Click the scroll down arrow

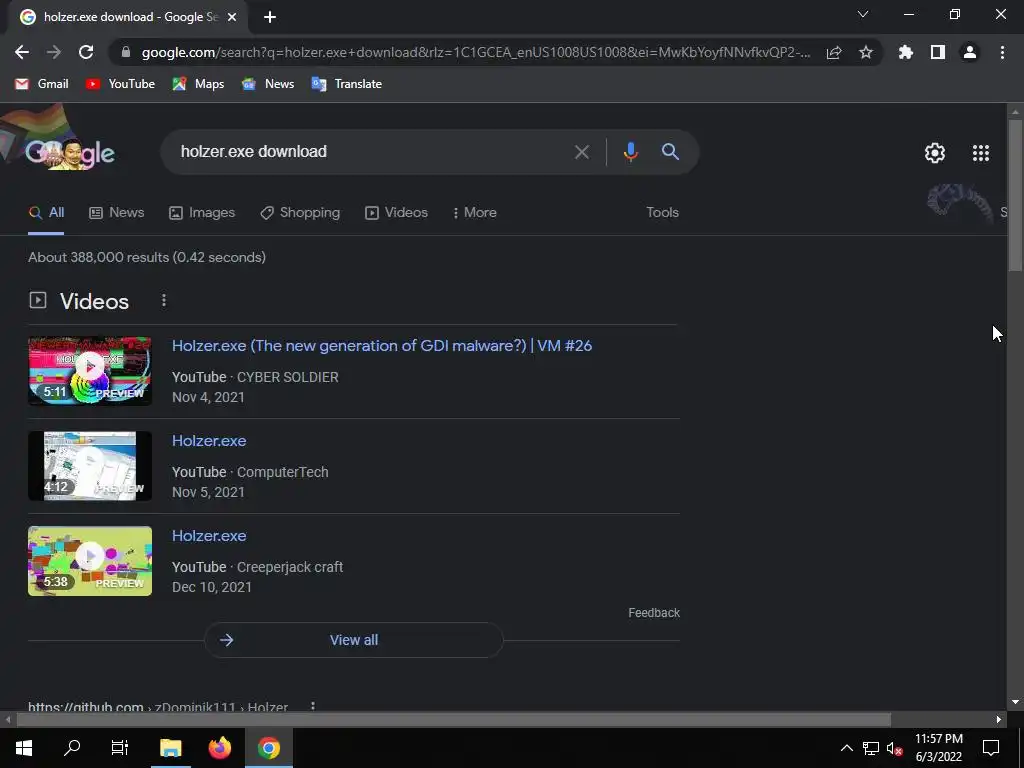(x=1015, y=702)
